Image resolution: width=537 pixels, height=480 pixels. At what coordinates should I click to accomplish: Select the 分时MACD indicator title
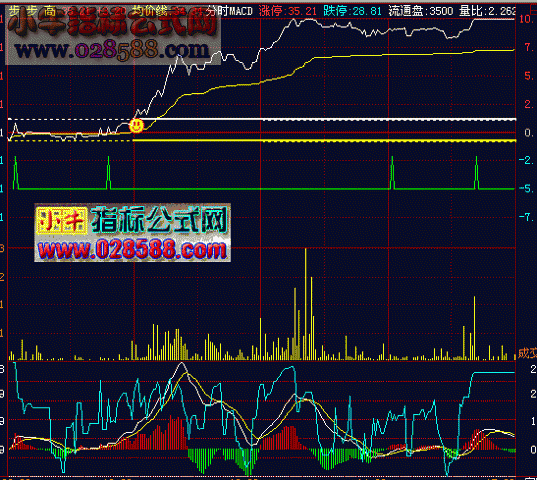point(229,11)
